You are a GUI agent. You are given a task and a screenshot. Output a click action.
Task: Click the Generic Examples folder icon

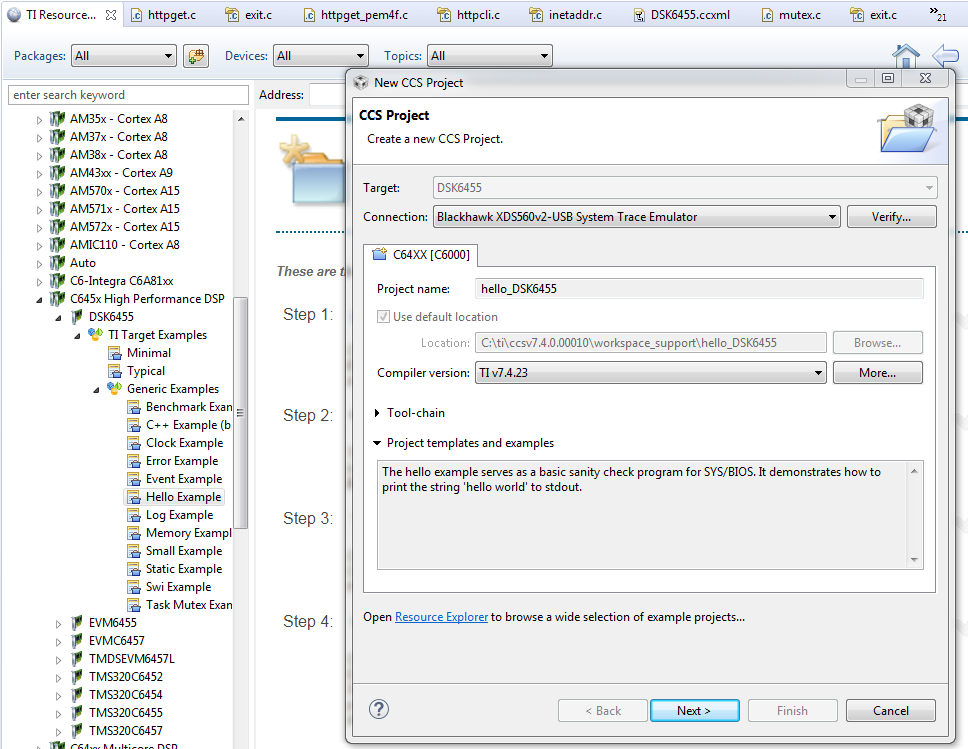point(115,389)
